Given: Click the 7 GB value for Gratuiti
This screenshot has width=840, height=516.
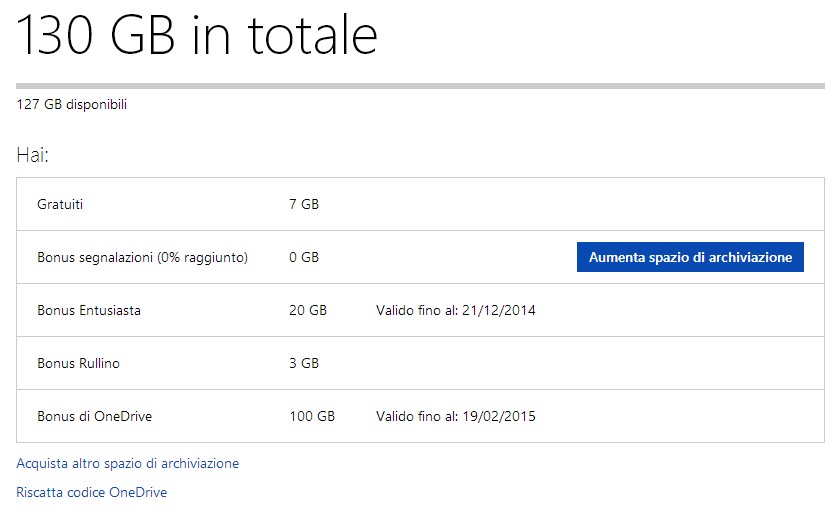Looking at the screenshot, I should tap(304, 204).
